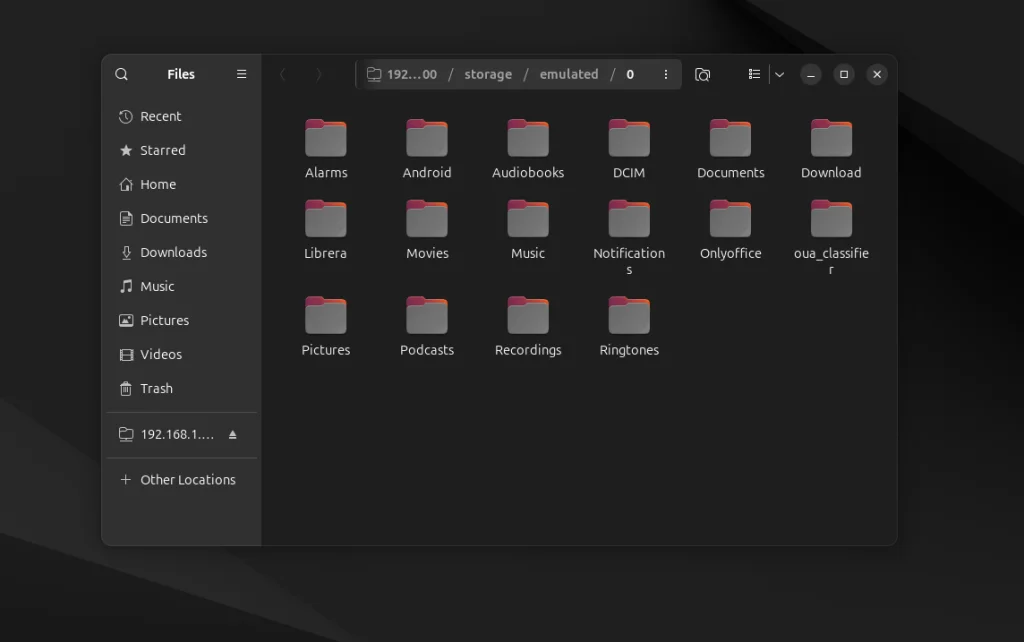Screen dimensions: 1024x642
Task: Open Starred files from the sidebar
Action: point(128,150)
